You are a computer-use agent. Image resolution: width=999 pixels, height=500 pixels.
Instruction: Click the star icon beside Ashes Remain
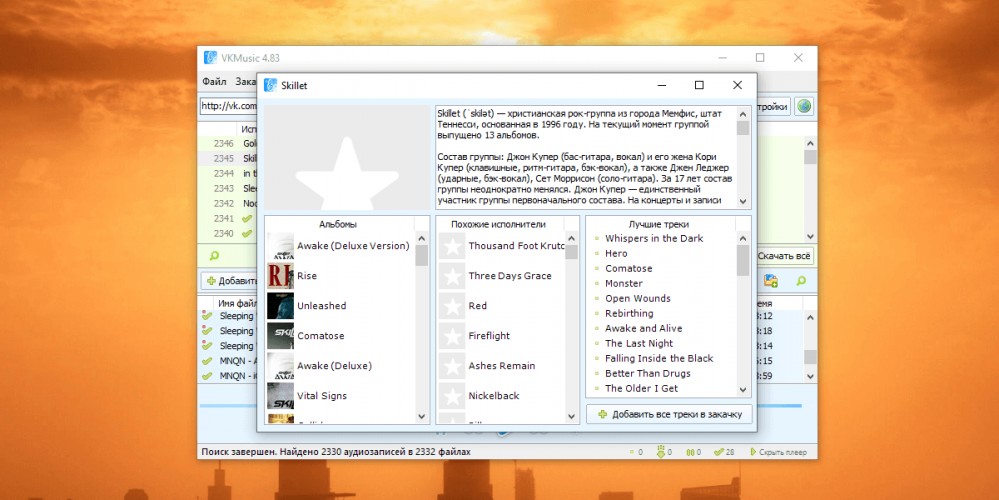coord(452,366)
